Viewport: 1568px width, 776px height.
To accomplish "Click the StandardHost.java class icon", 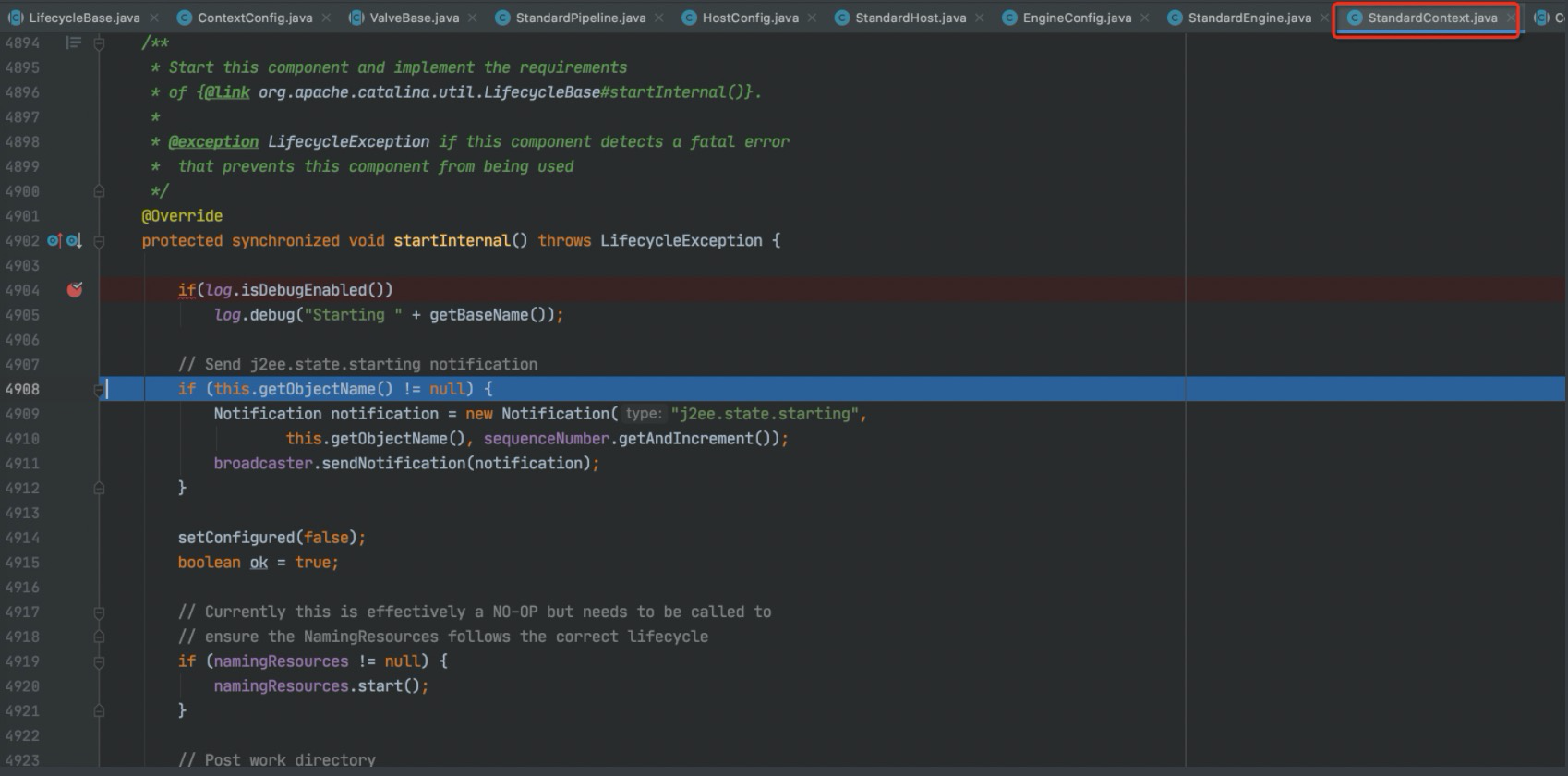I will tap(841, 18).
